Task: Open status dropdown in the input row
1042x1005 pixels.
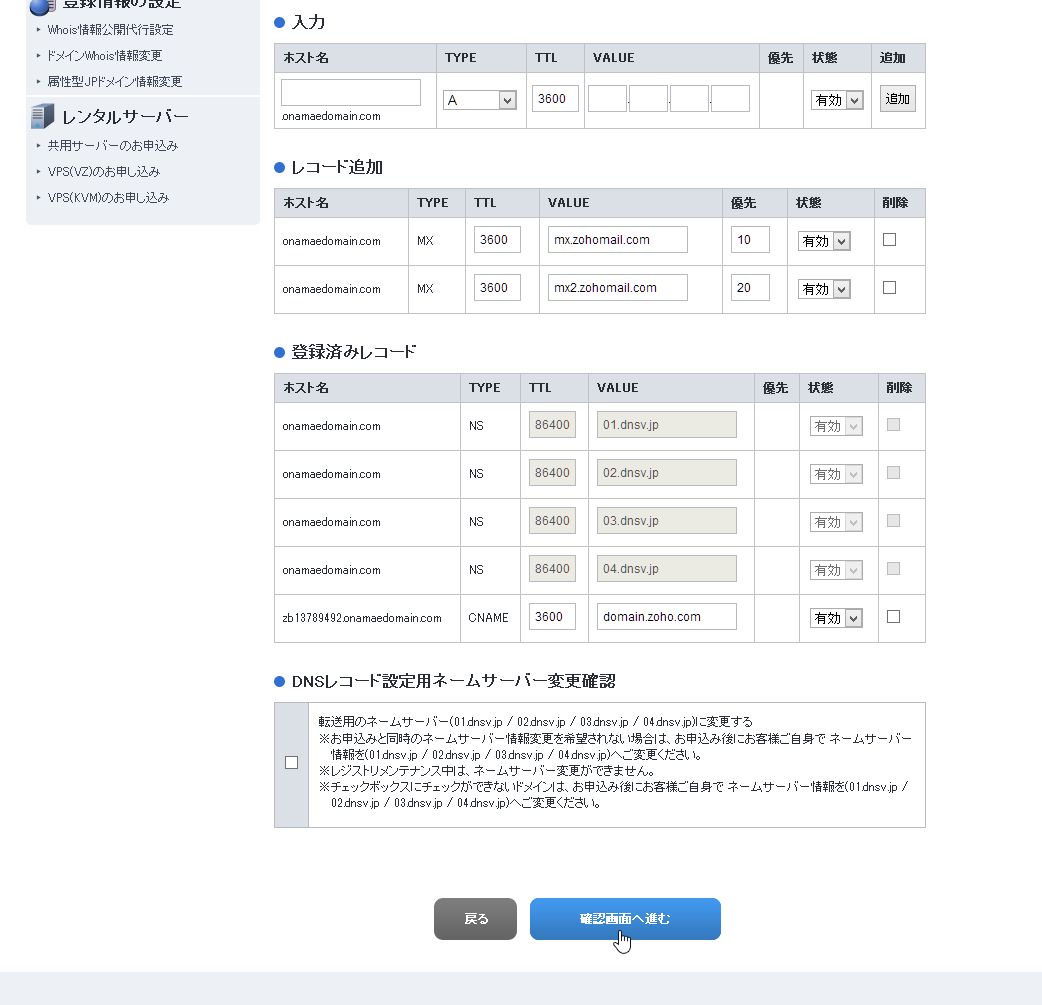Action: pos(837,100)
